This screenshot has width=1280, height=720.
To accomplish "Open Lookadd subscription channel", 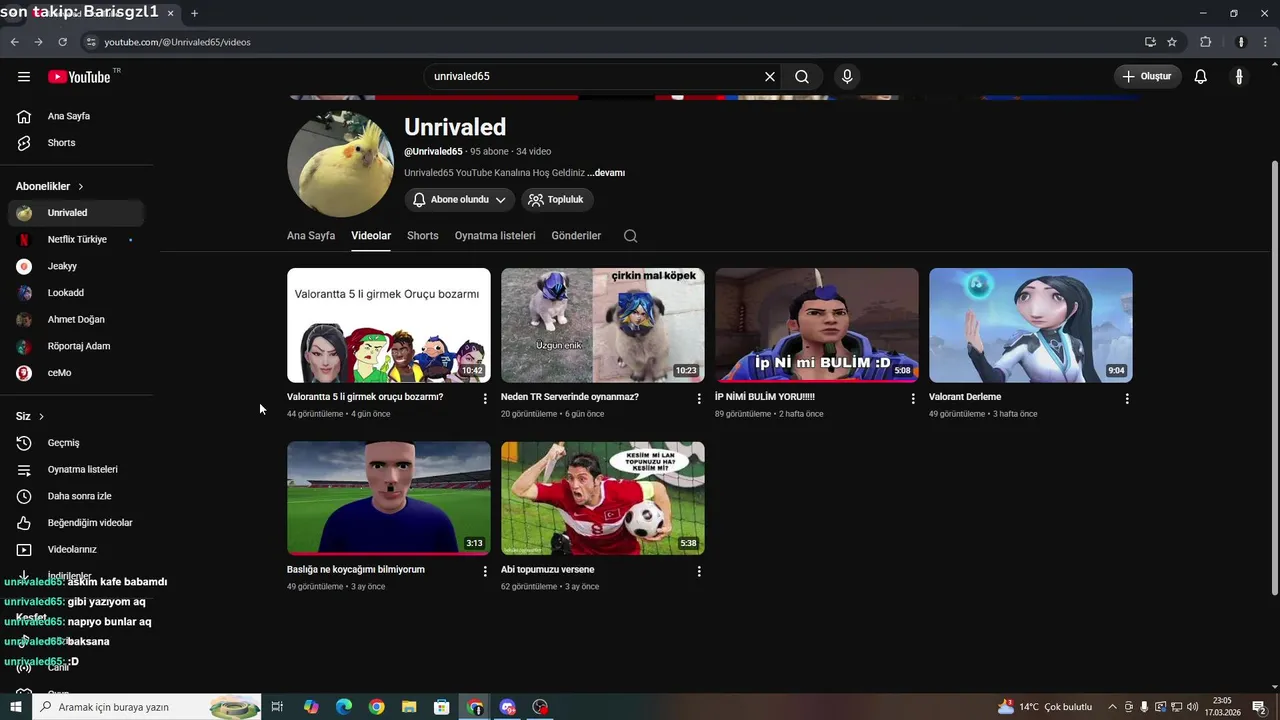I will point(76,293).
